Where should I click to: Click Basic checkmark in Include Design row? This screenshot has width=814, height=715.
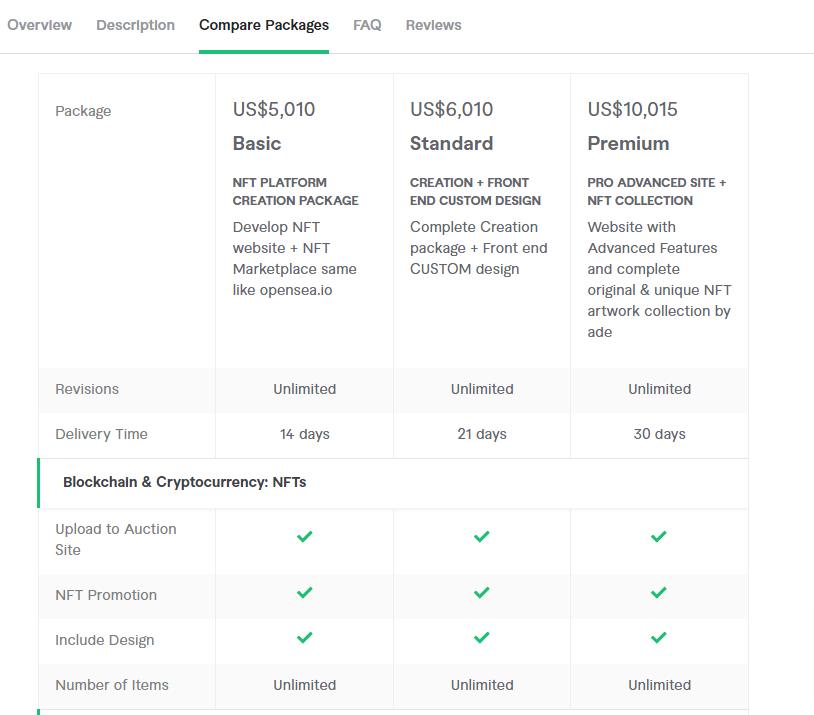(x=305, y=638)
